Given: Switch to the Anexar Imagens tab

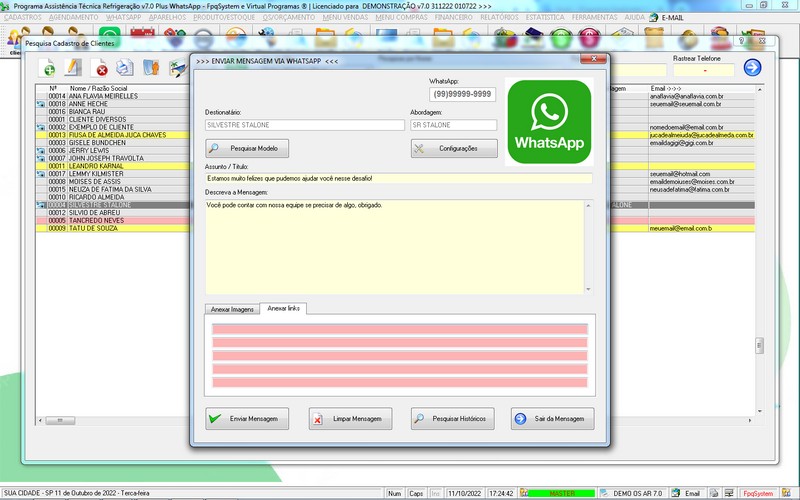Looking at the screenshot, I should pyautogui.click(x=232, y=309).
